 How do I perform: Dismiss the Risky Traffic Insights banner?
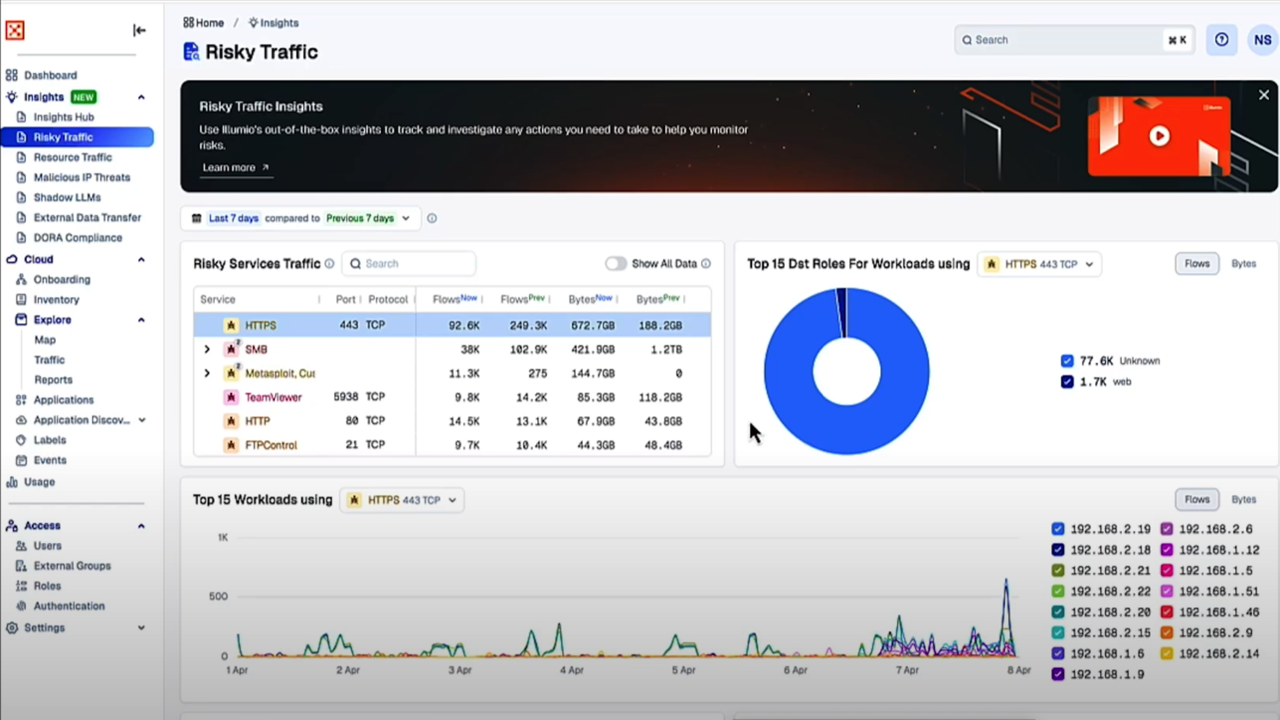tap(1263, 95)
